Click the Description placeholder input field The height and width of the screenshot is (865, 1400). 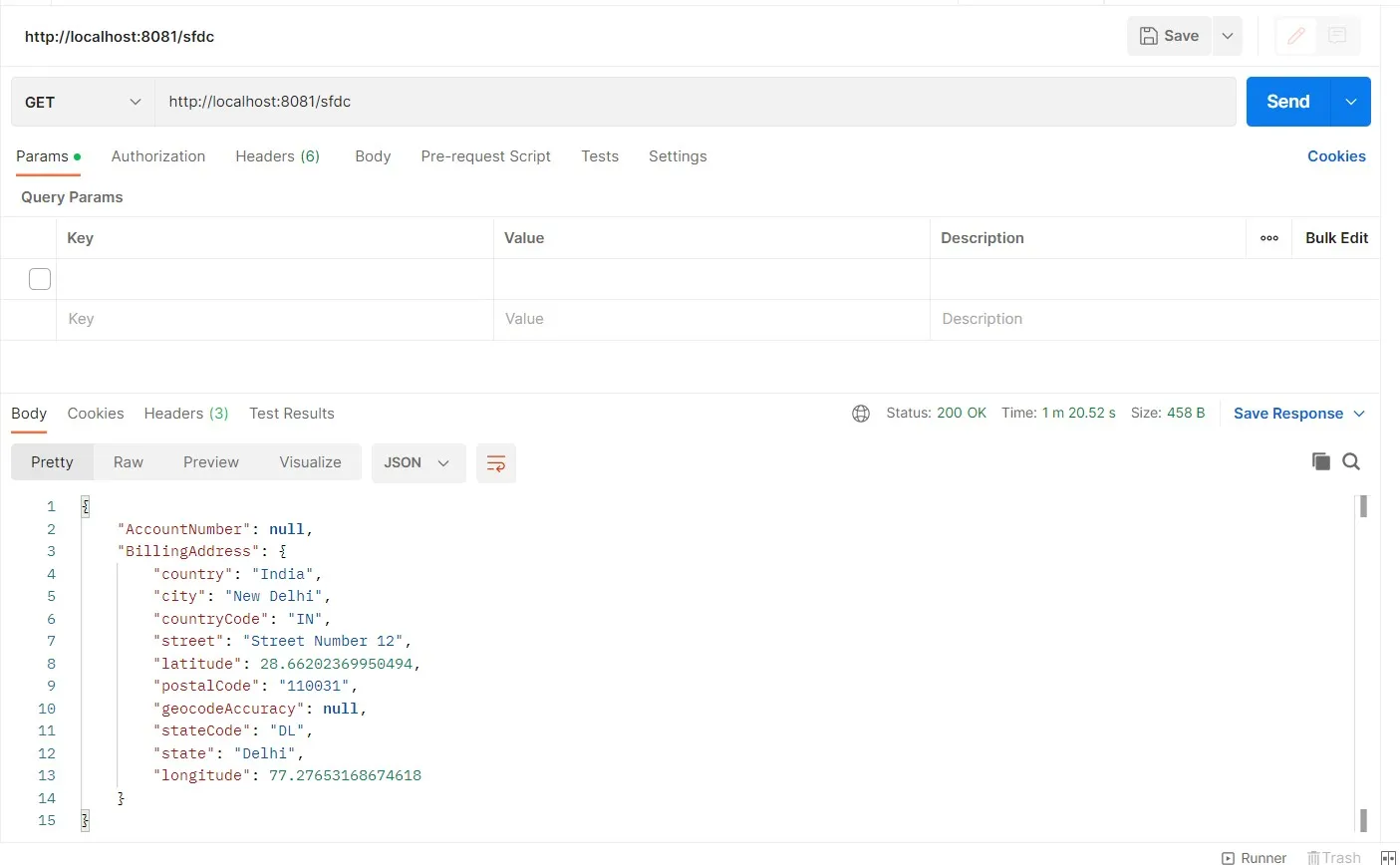(x=1155, y=319)
